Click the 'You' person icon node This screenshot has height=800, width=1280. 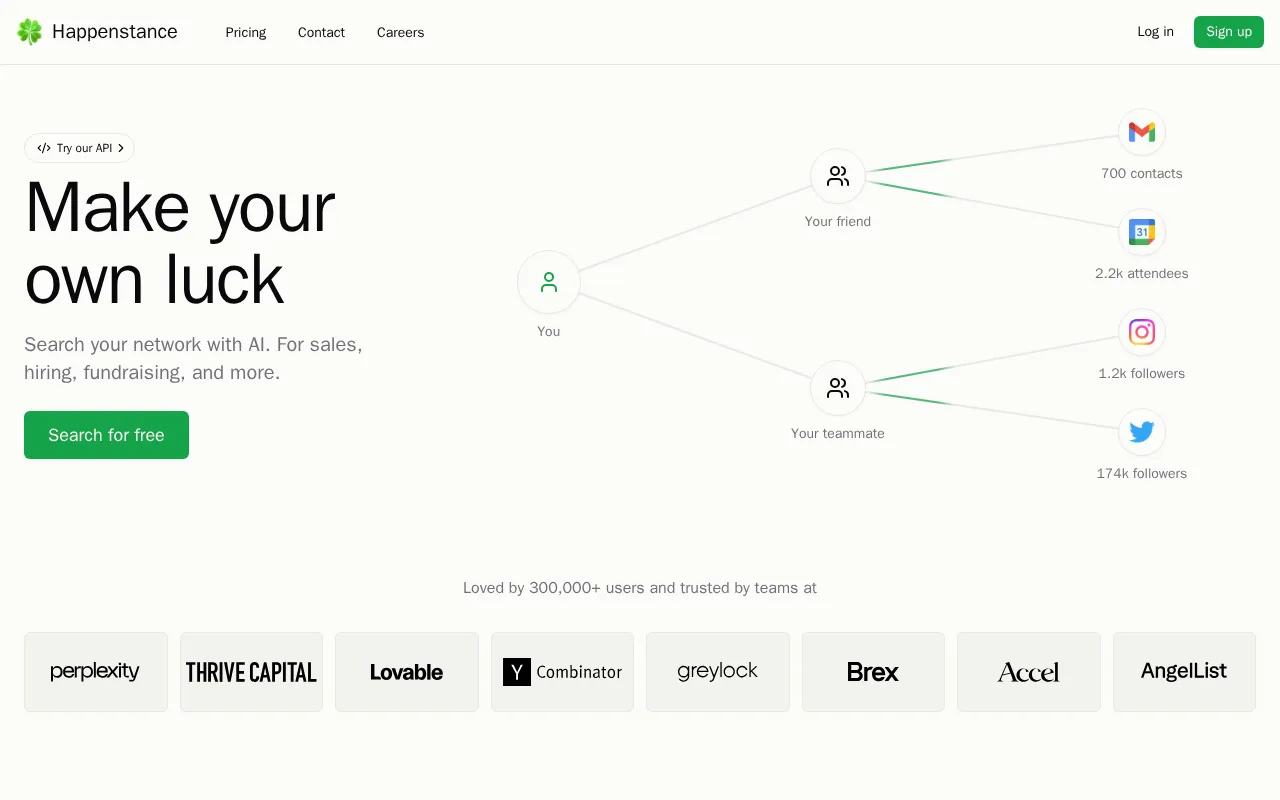click(x=549, y=282)
